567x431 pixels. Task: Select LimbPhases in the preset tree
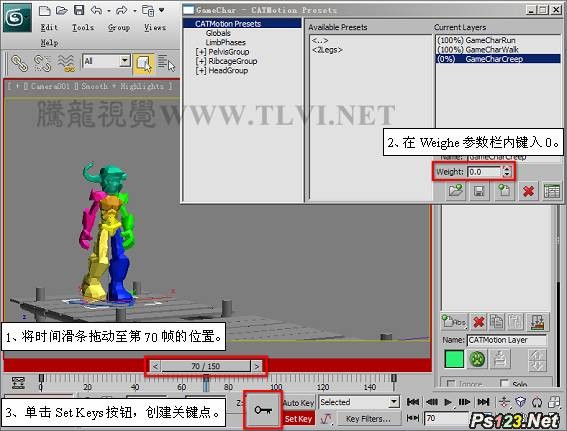[225, 42]
